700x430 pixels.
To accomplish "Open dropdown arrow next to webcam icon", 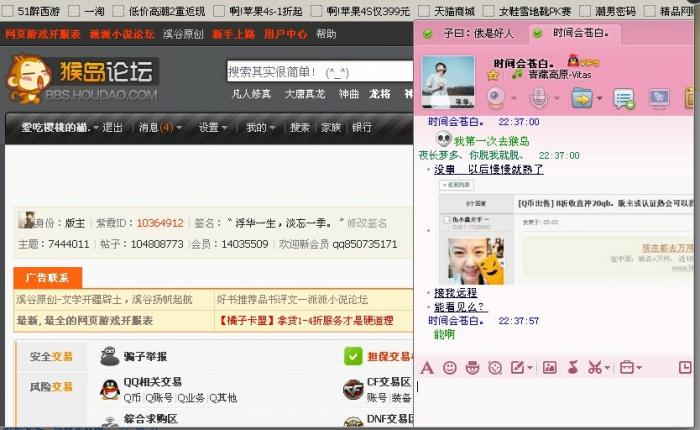I will 514,98.
